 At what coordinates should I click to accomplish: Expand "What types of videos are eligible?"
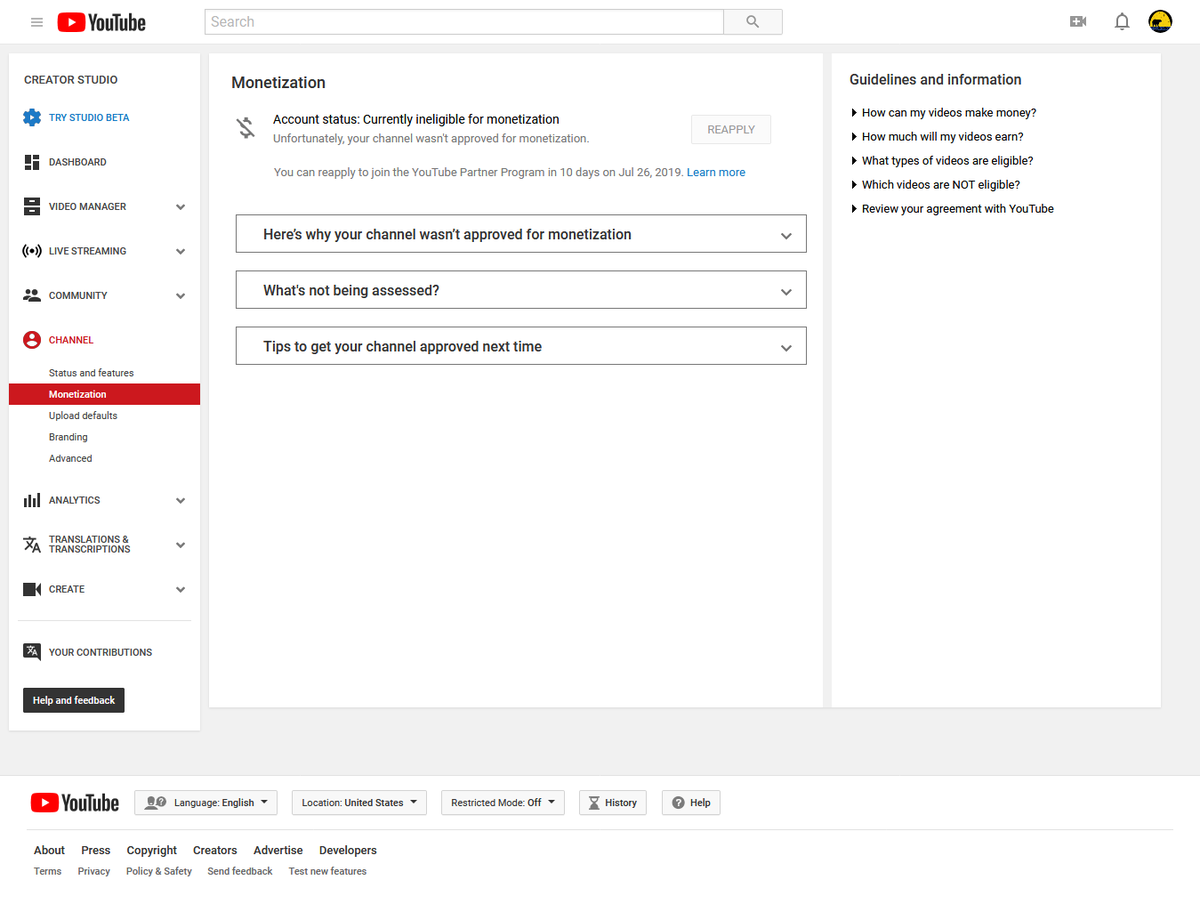click(x=942, y=161)
